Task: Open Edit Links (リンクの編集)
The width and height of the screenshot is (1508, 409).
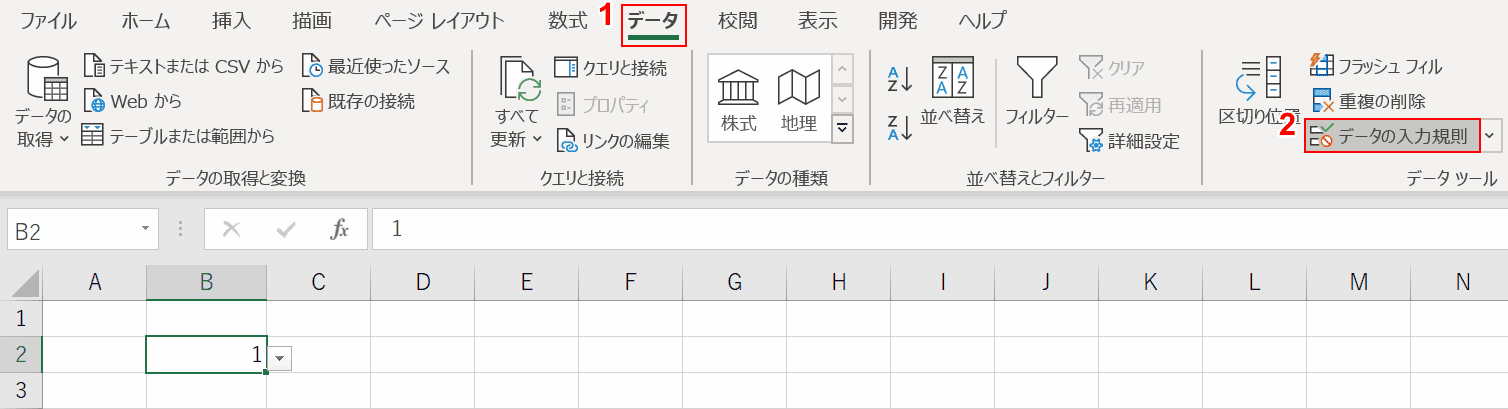Action: (x=612, y=141)
